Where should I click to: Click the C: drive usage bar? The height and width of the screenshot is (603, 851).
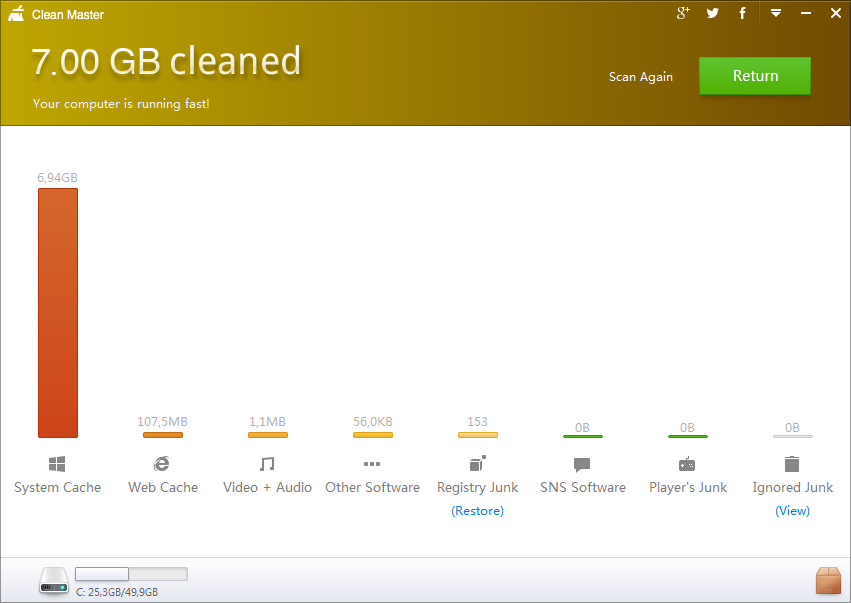pos(131,574)
